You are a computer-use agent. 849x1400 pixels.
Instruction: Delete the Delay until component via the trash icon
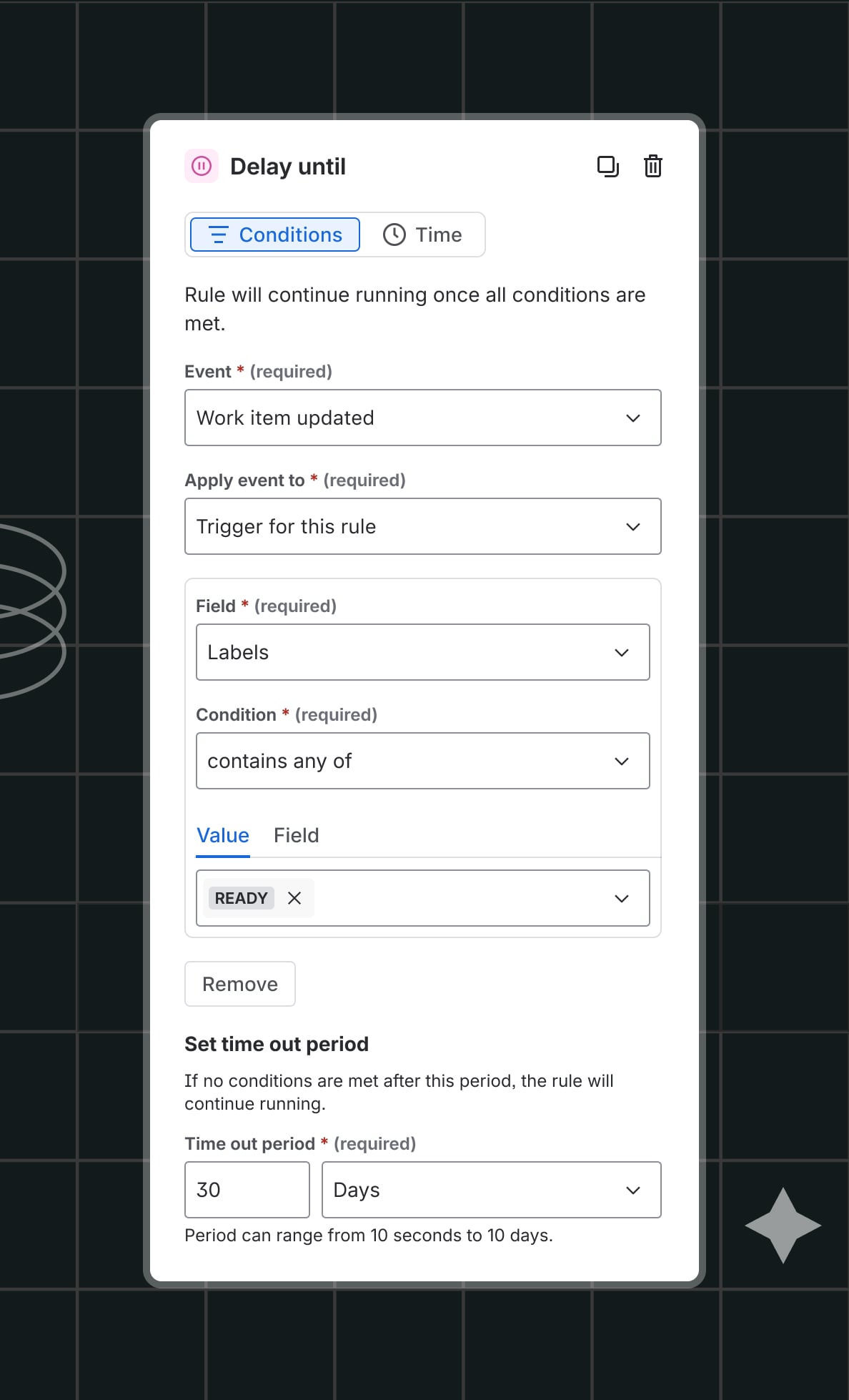coord(653,166)
